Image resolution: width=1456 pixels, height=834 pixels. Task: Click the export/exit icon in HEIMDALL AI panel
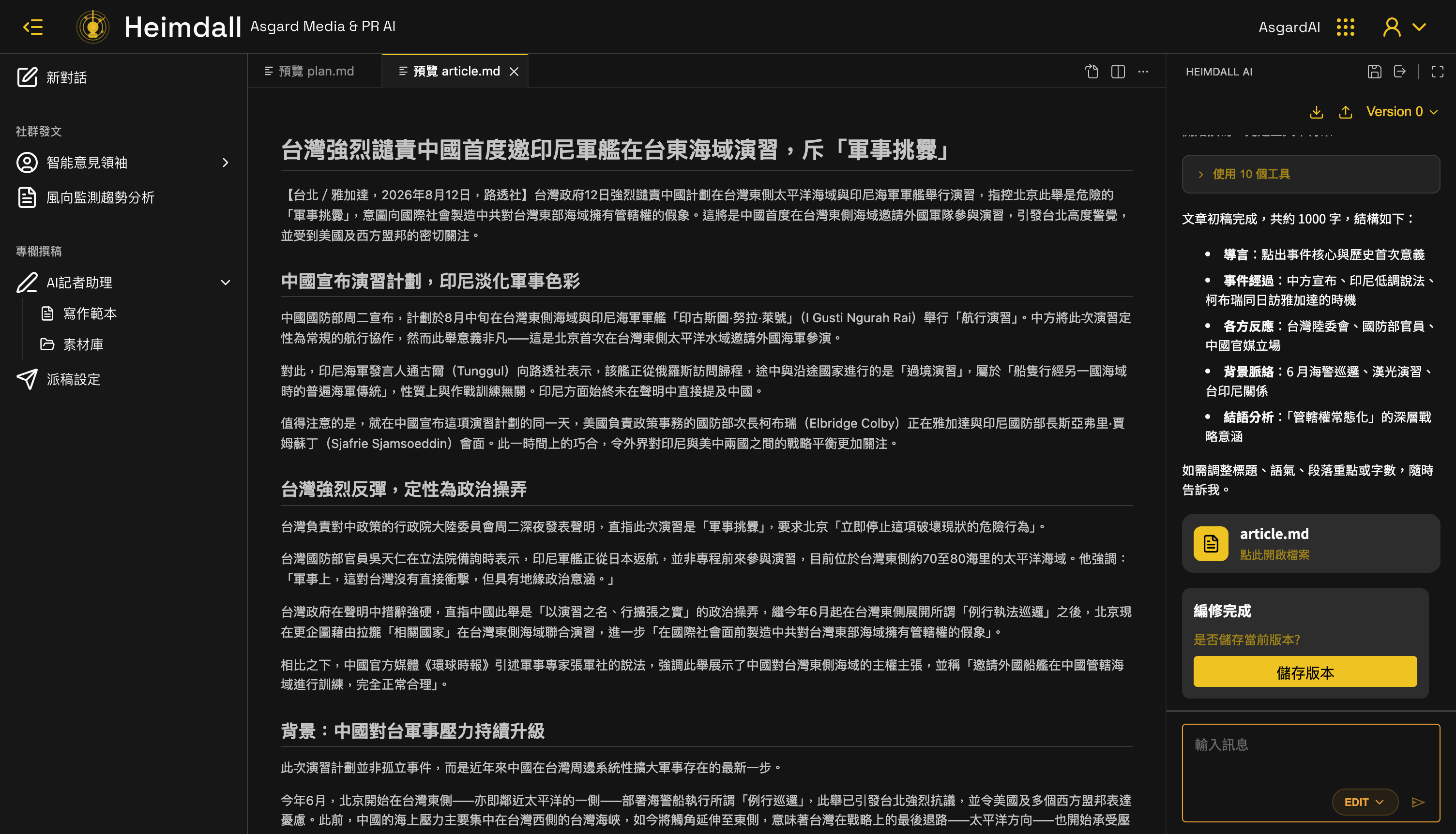coord(1400,72)
